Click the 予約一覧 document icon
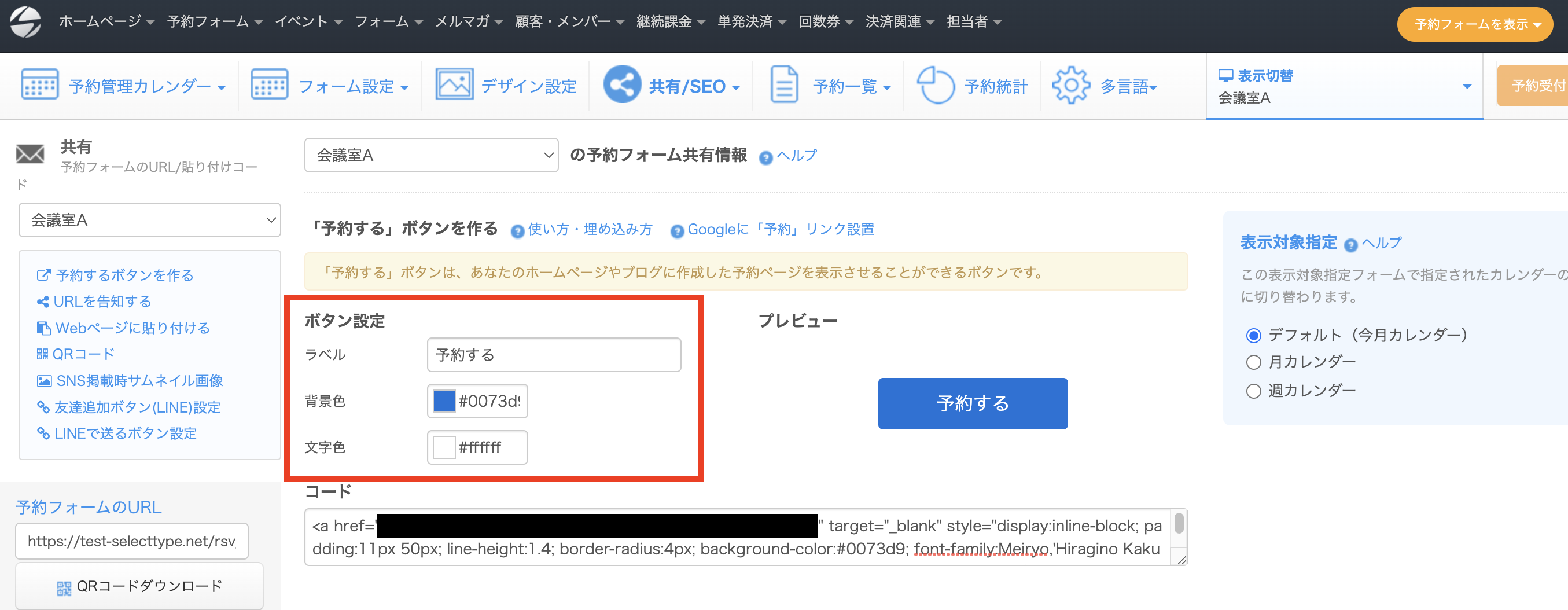The image size is (1568, 610). tap(784, 84)
